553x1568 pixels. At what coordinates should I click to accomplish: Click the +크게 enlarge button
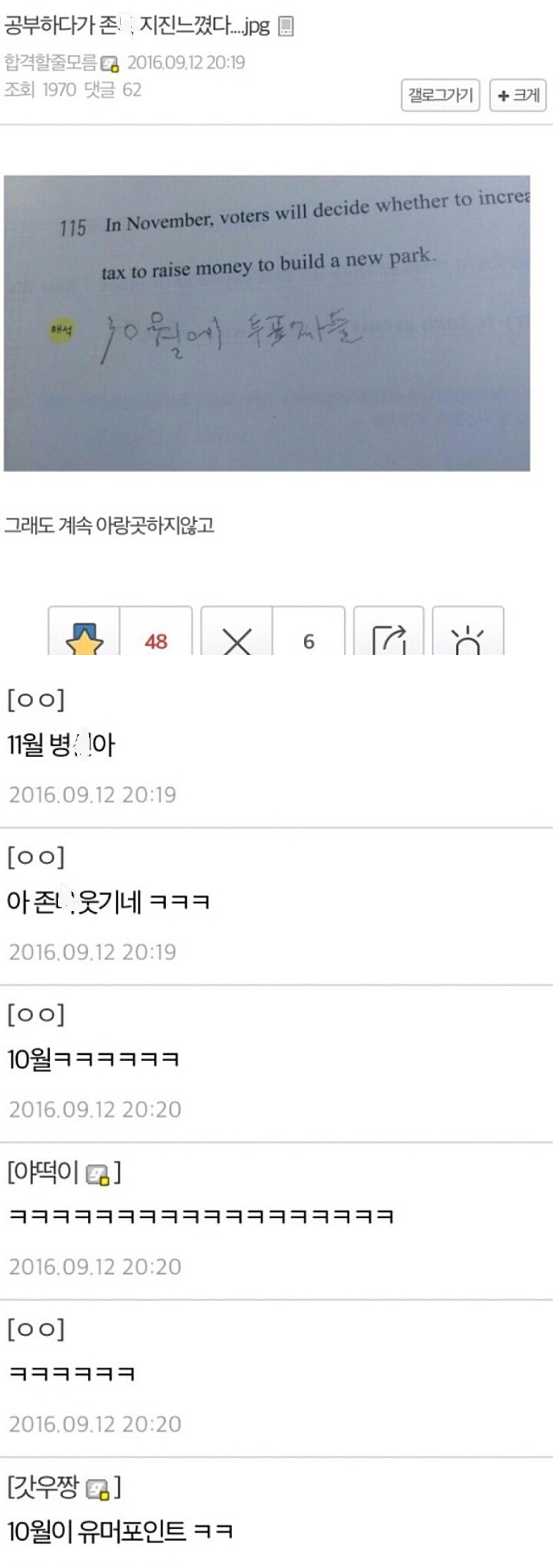pyautogui.click(x=518, y=95)
